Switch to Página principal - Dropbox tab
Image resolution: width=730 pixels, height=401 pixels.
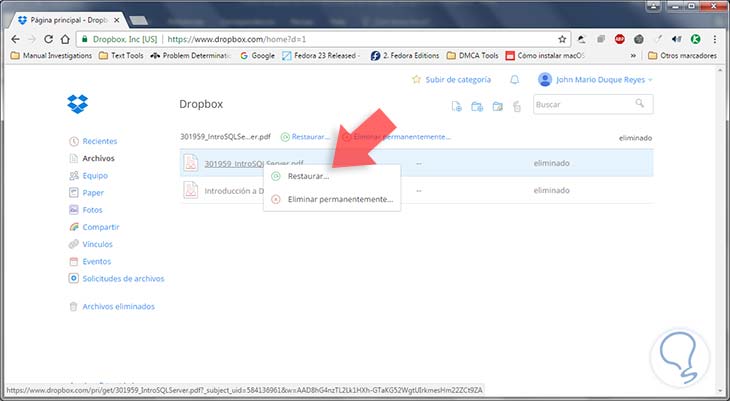tap(68, 20)
